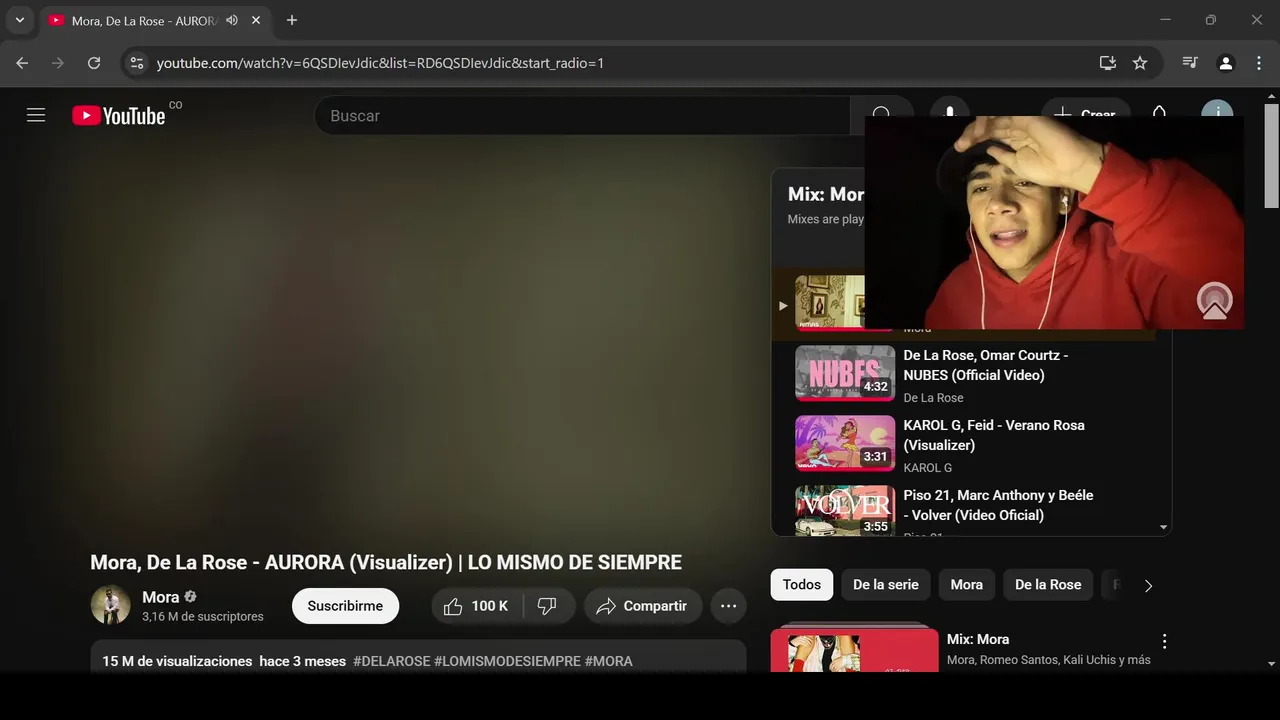The image size is (1280, 720).
Task: Click 'De La Rose' channel under NUBES
Action: click(933, 398)
